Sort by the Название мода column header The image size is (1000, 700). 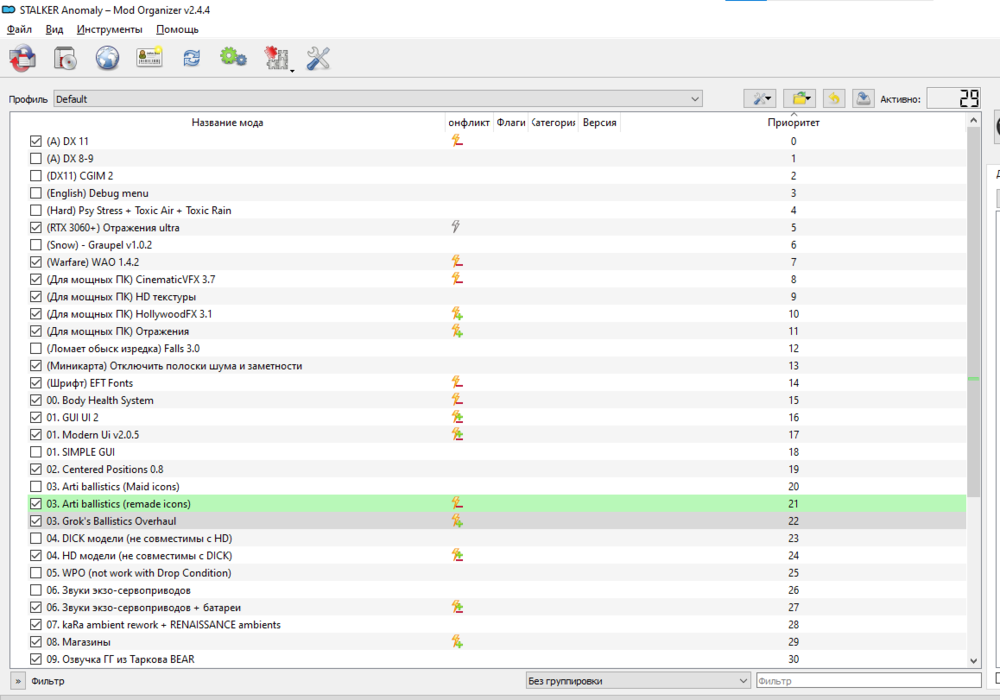point(227,123)
